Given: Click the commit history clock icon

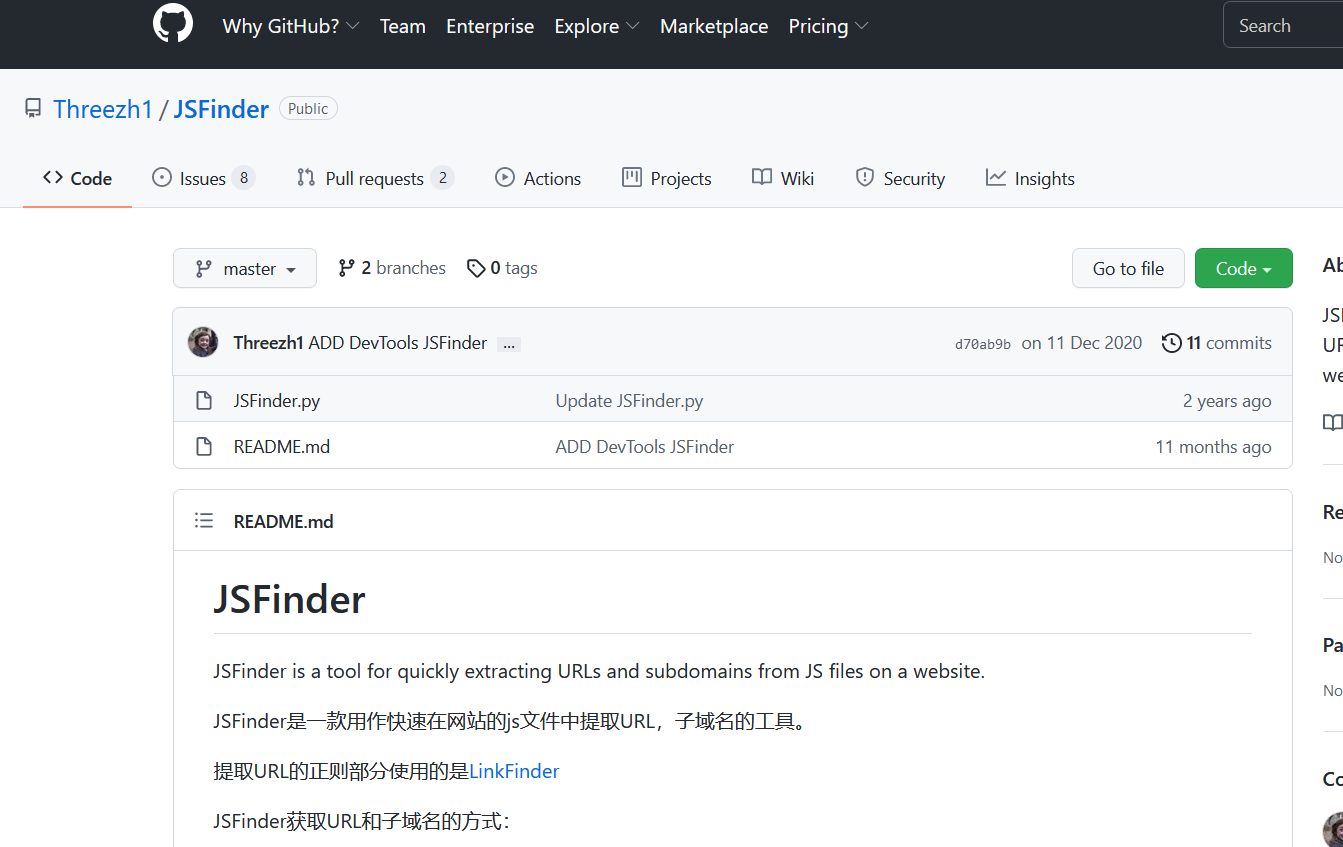Looking at the screenshot, I should 1171,343.
